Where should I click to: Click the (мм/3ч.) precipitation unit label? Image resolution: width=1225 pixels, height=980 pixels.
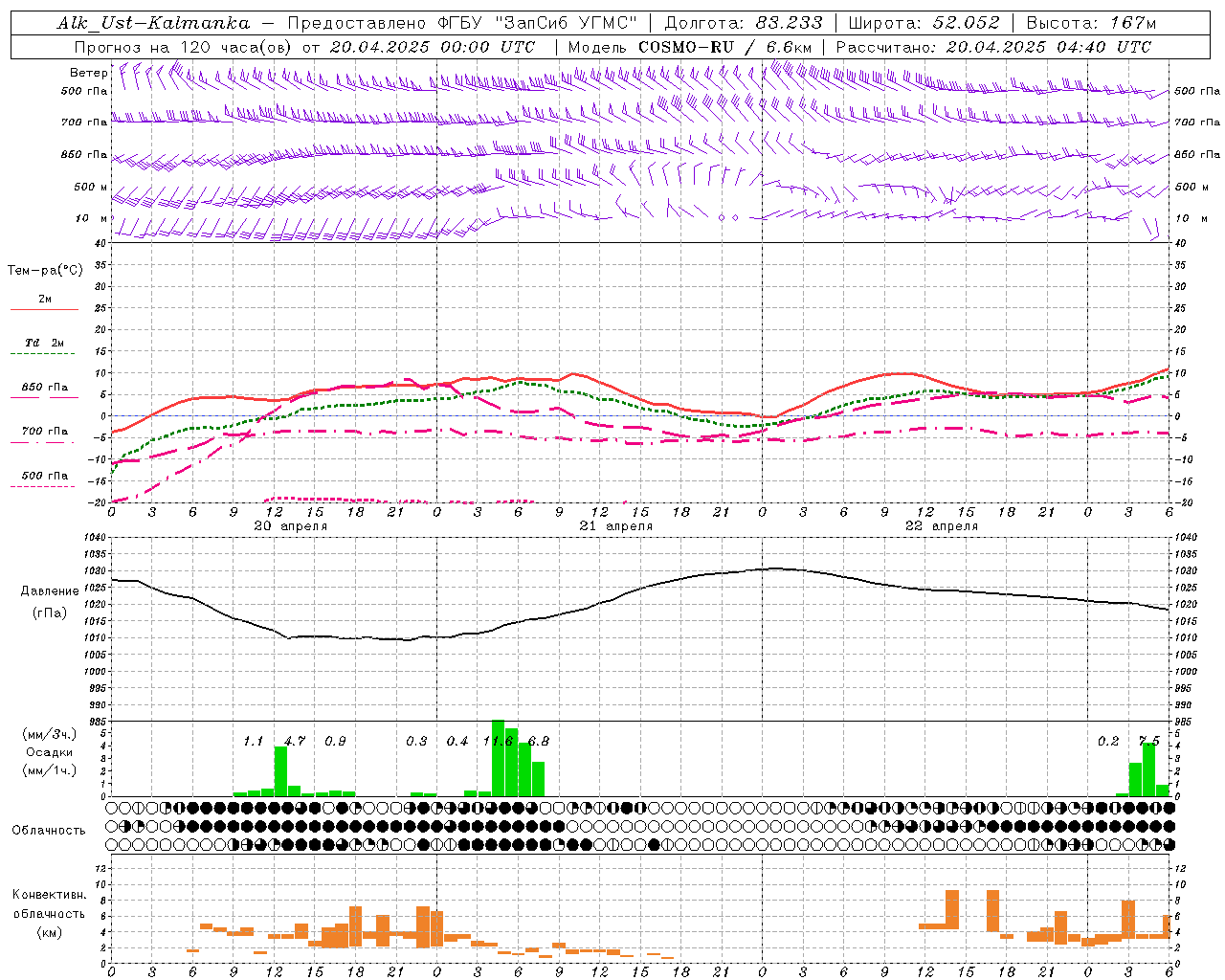pyautogui.click(x=47, y=734)
